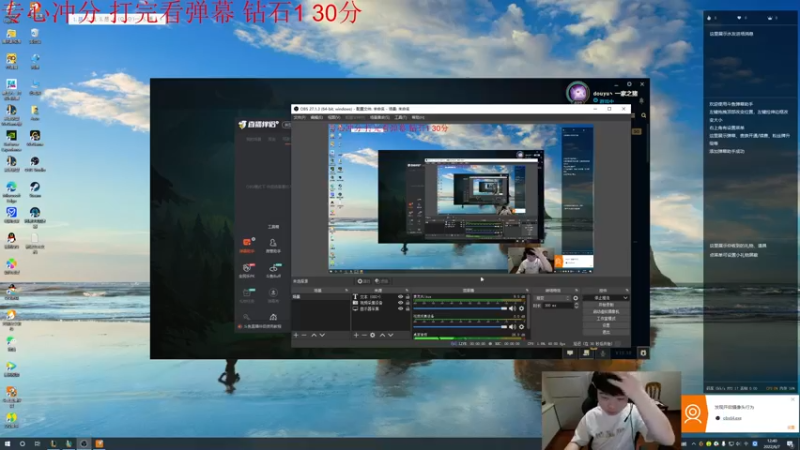Click the Task View button on the taskbar
Image resolution: width=800 pixels, height=450 pixels.
[x=37, y=444]
